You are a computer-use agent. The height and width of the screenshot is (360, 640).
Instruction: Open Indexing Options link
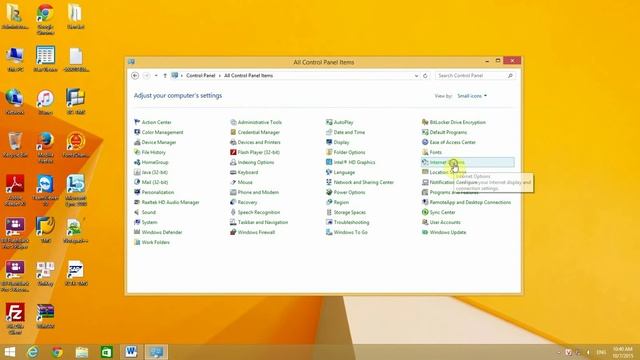coord(256,162)
